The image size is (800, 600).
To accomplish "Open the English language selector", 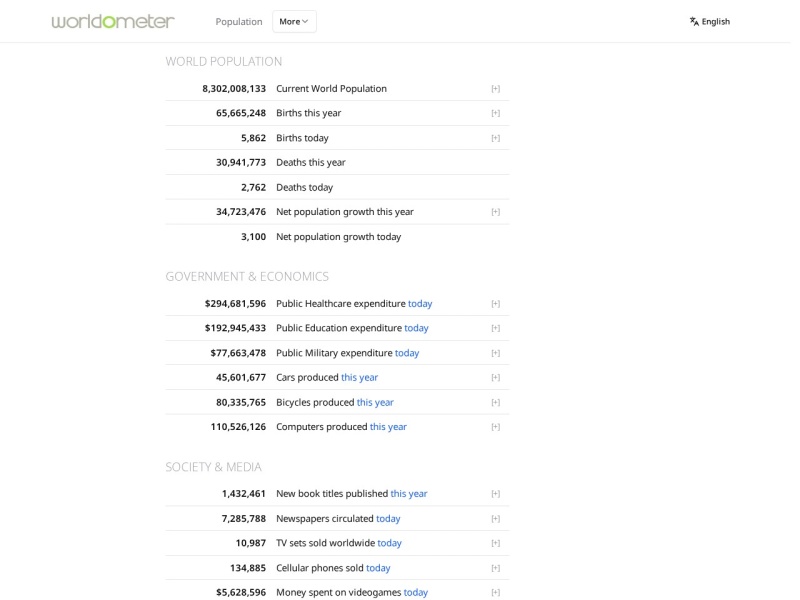I will click(710, 21).
